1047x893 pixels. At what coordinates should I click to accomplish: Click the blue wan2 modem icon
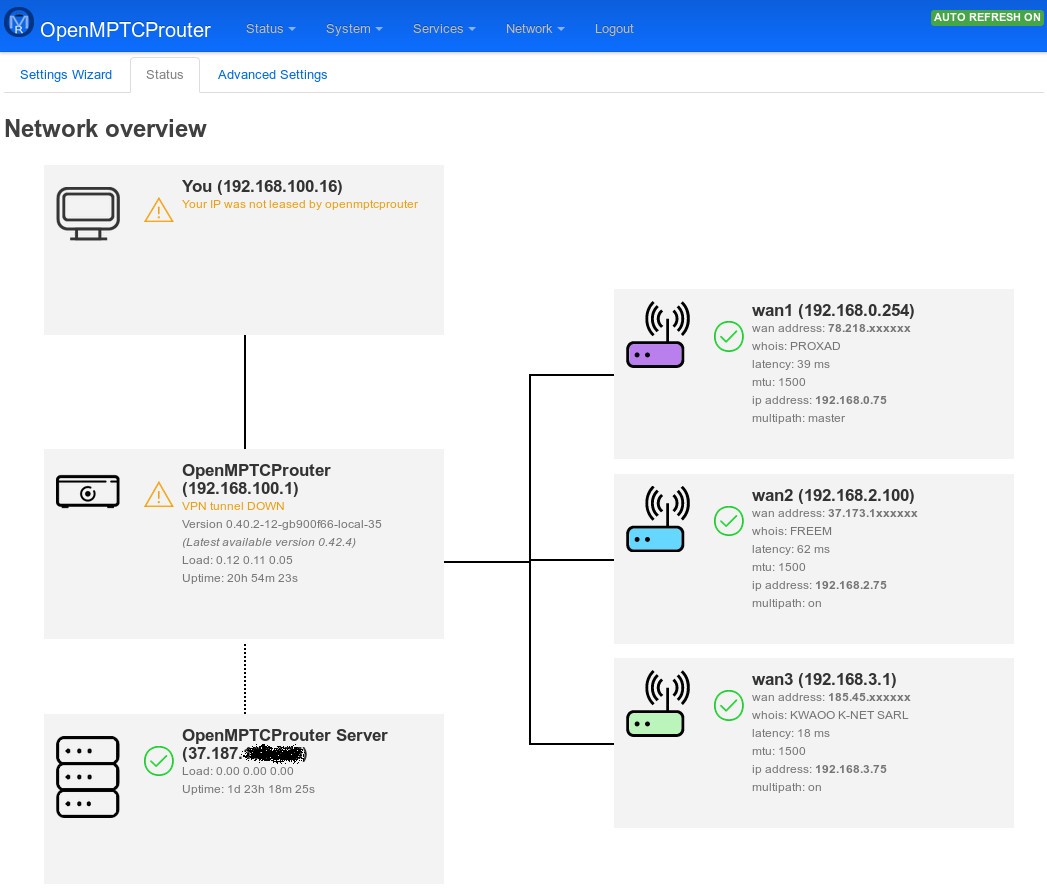pos(655,520)
